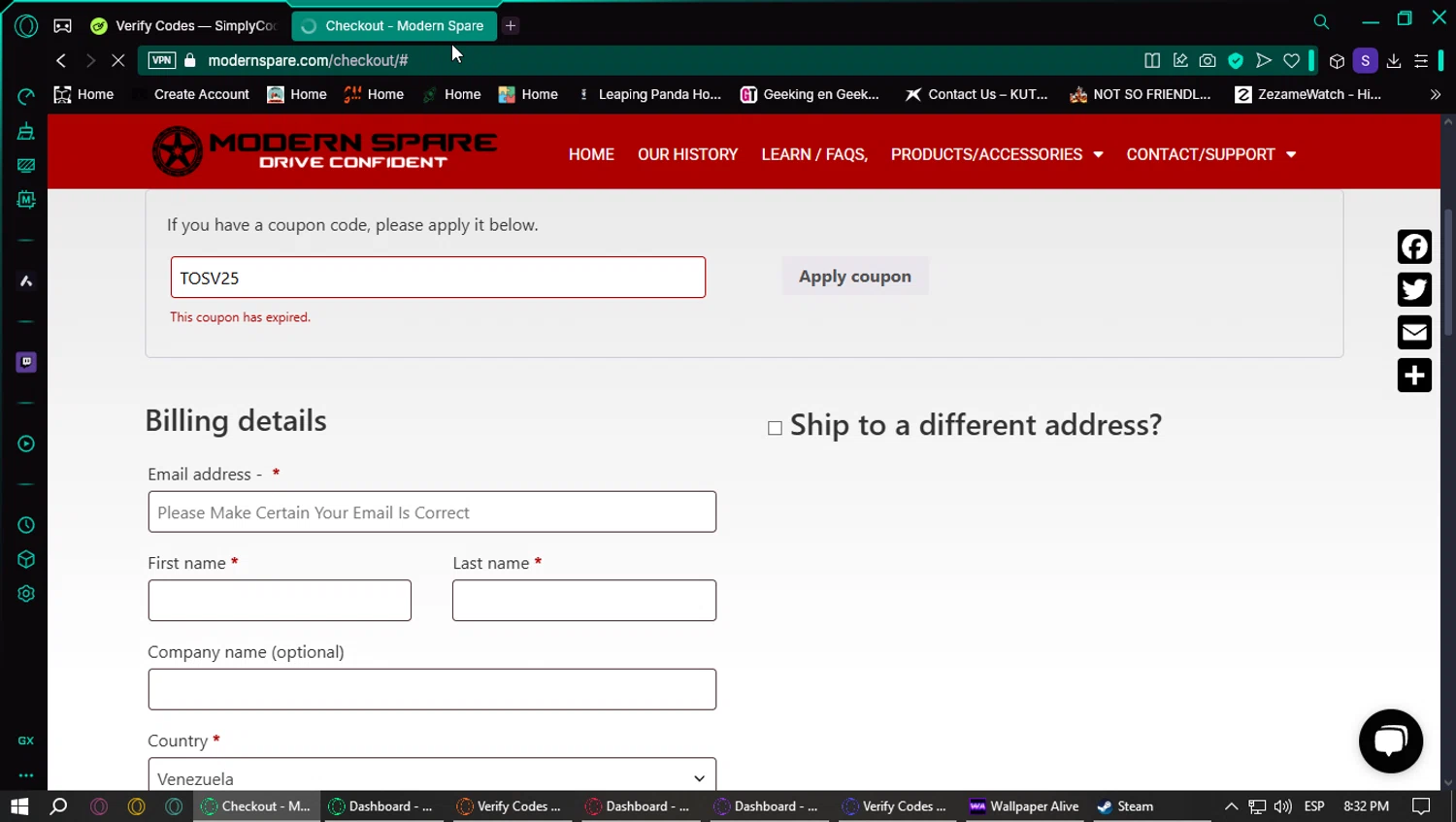
Task: Click the coupon code field containing TOSV25
Action: tap(438, 278)
